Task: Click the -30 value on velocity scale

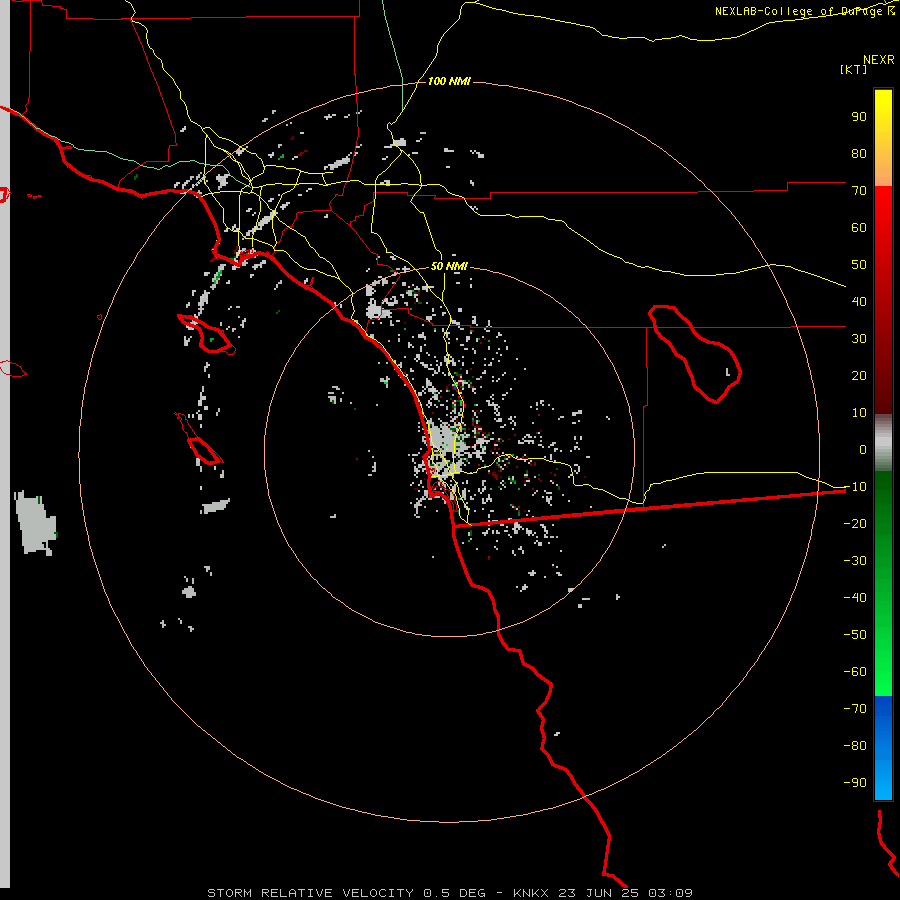Action: 855,561
